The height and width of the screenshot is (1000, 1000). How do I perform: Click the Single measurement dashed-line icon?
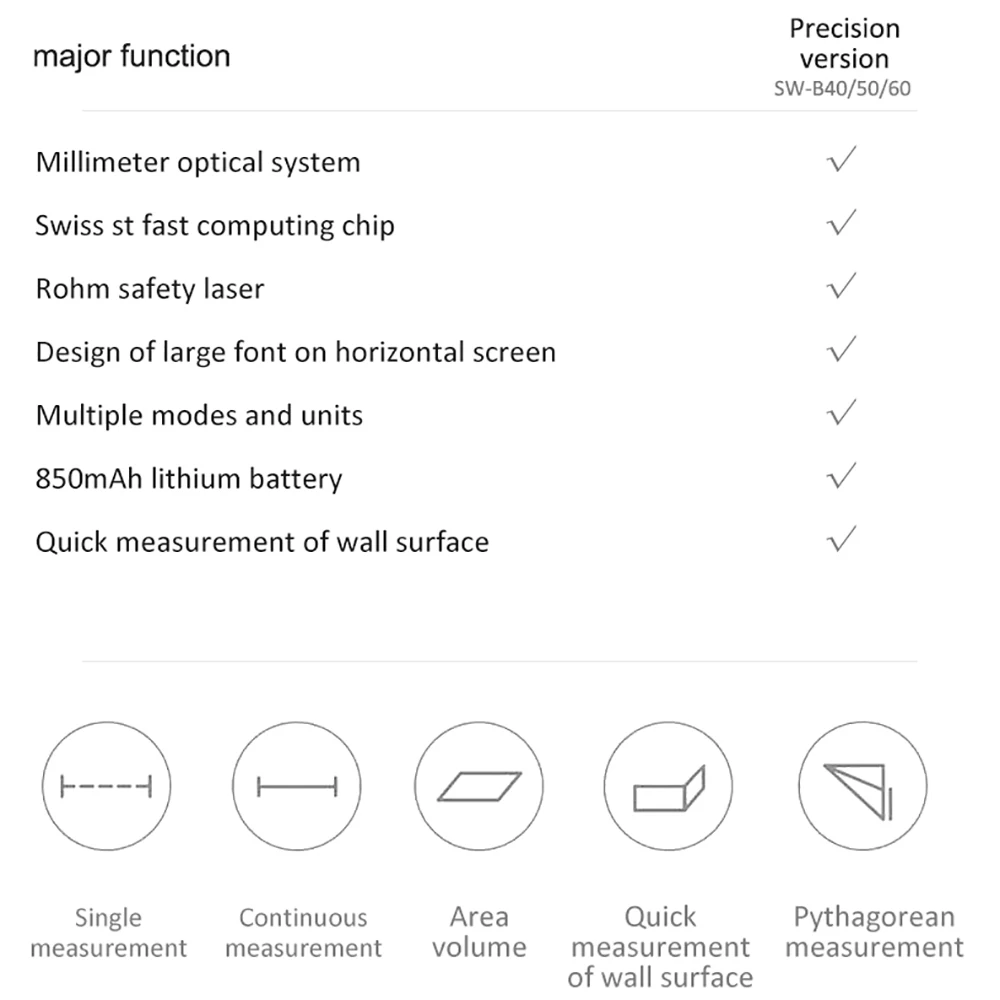pos(106,786)
